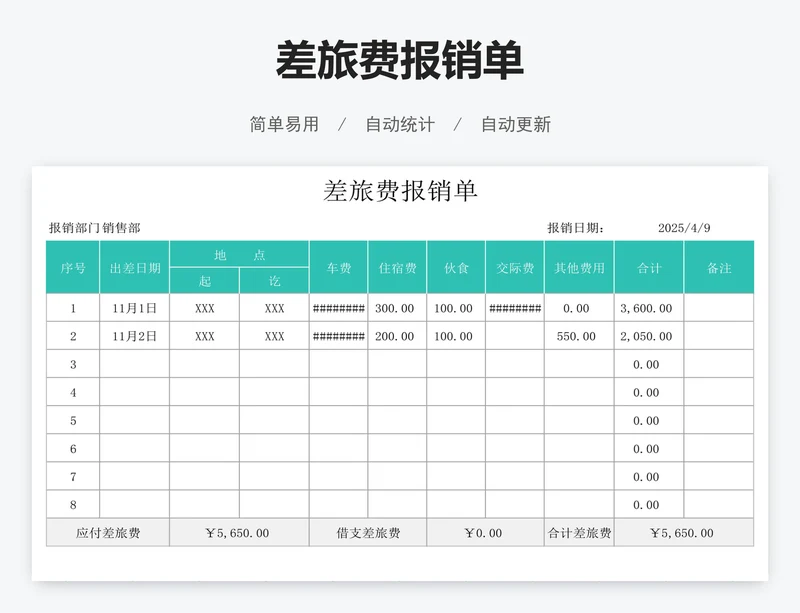
Task: Click the empty 备注 cell in row 1
Action: pyautogui.click(x=719, y=308)
